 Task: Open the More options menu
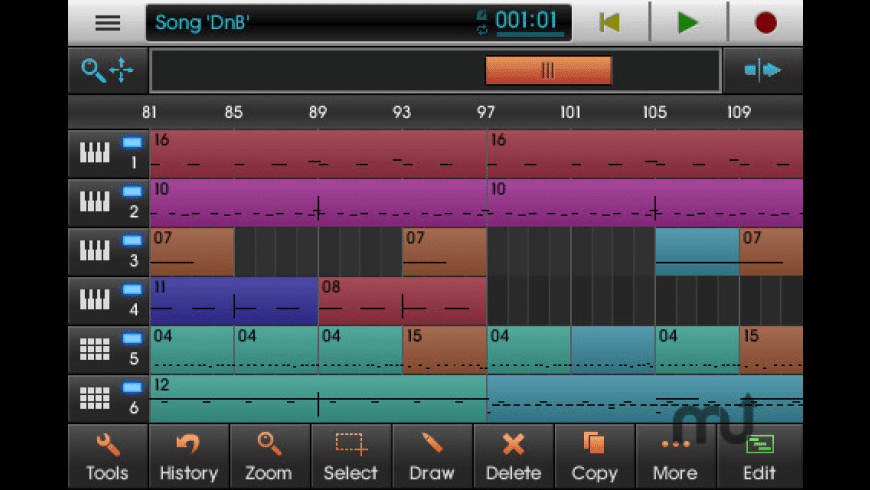coord(675,457)
